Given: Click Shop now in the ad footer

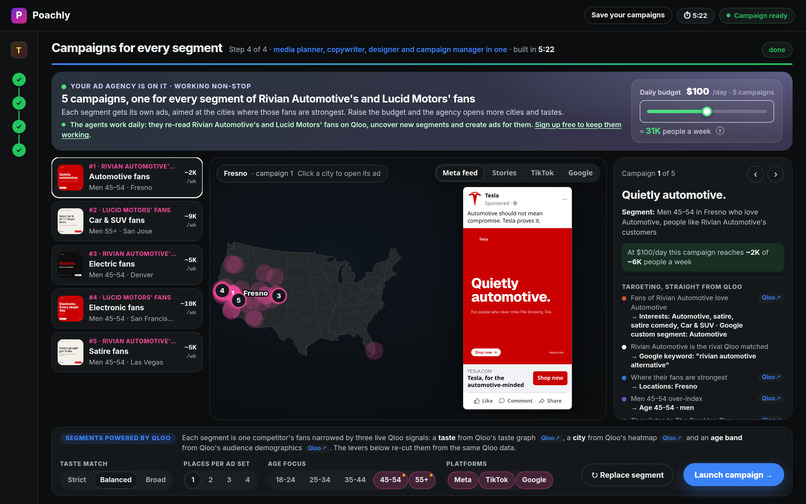Looking at the screenshot, I should [550, 378].
